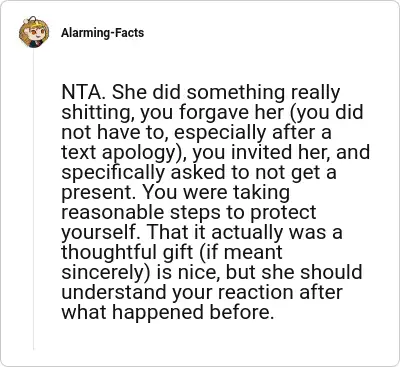Click the phrase 'you invited her, and'
This screenshot has height=367, width=400.
[281, 153]
